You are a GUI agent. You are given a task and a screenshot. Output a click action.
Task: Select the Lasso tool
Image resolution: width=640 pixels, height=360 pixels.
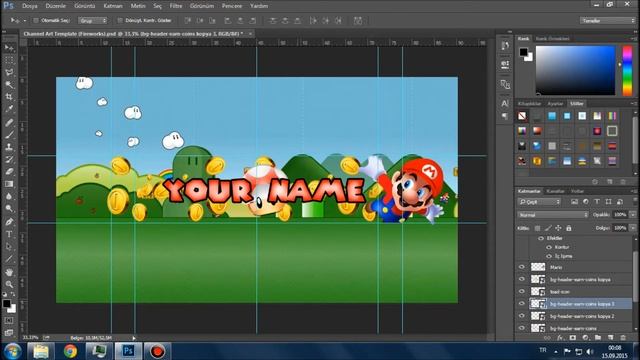coord(9,73)
